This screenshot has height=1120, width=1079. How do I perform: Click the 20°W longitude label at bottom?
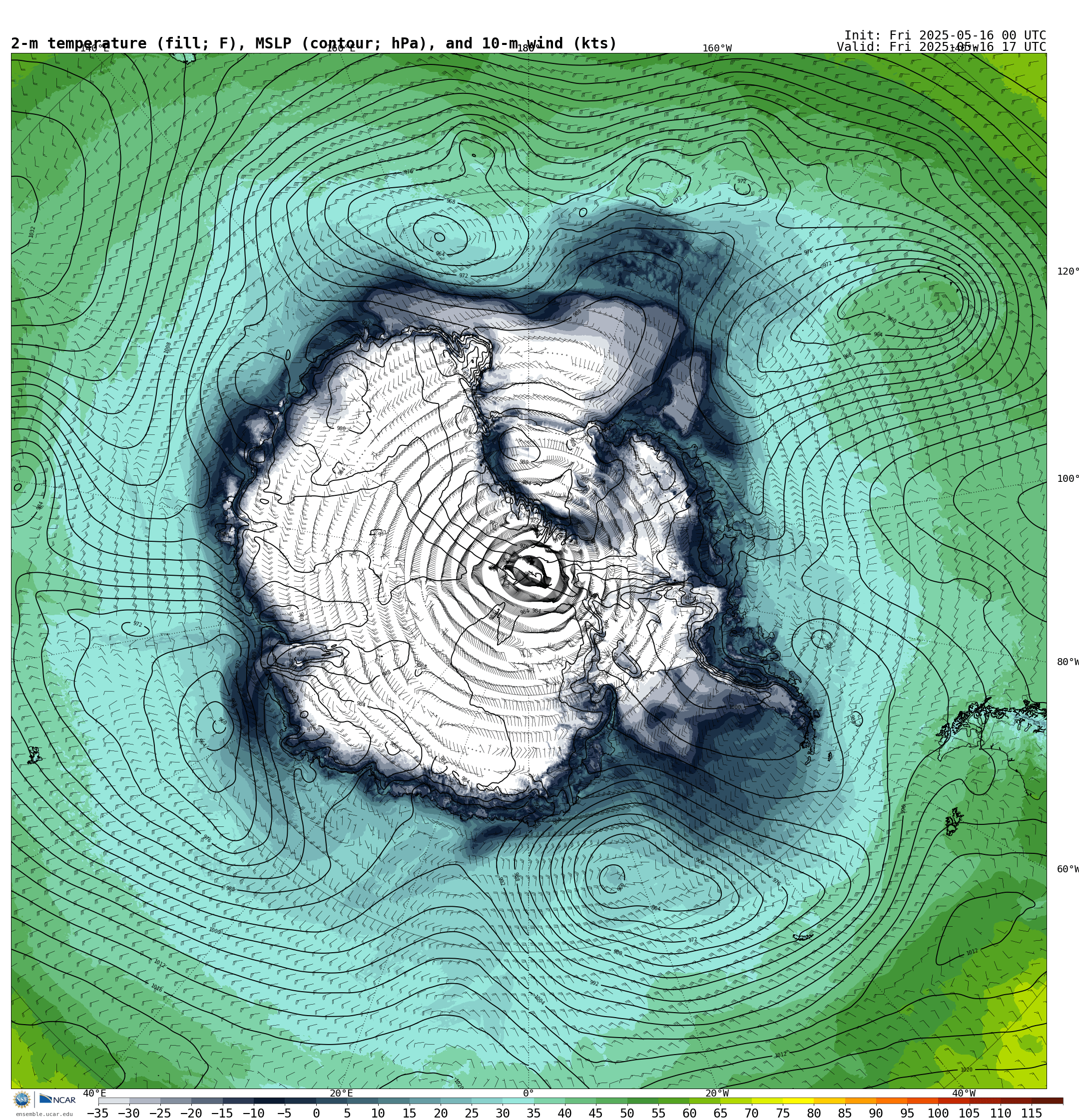tap(717, 1093)
